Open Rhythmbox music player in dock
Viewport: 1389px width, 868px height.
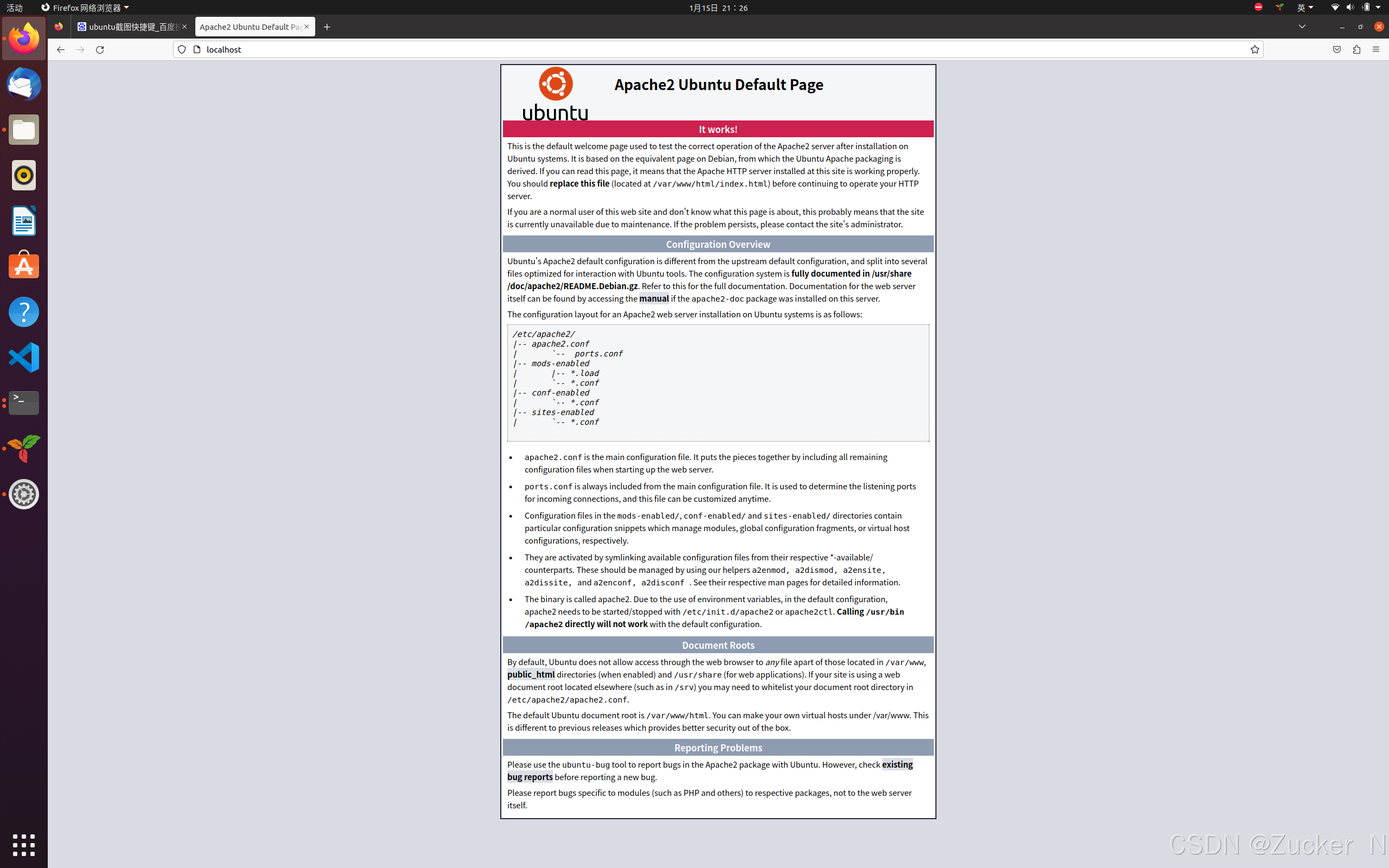23,175
